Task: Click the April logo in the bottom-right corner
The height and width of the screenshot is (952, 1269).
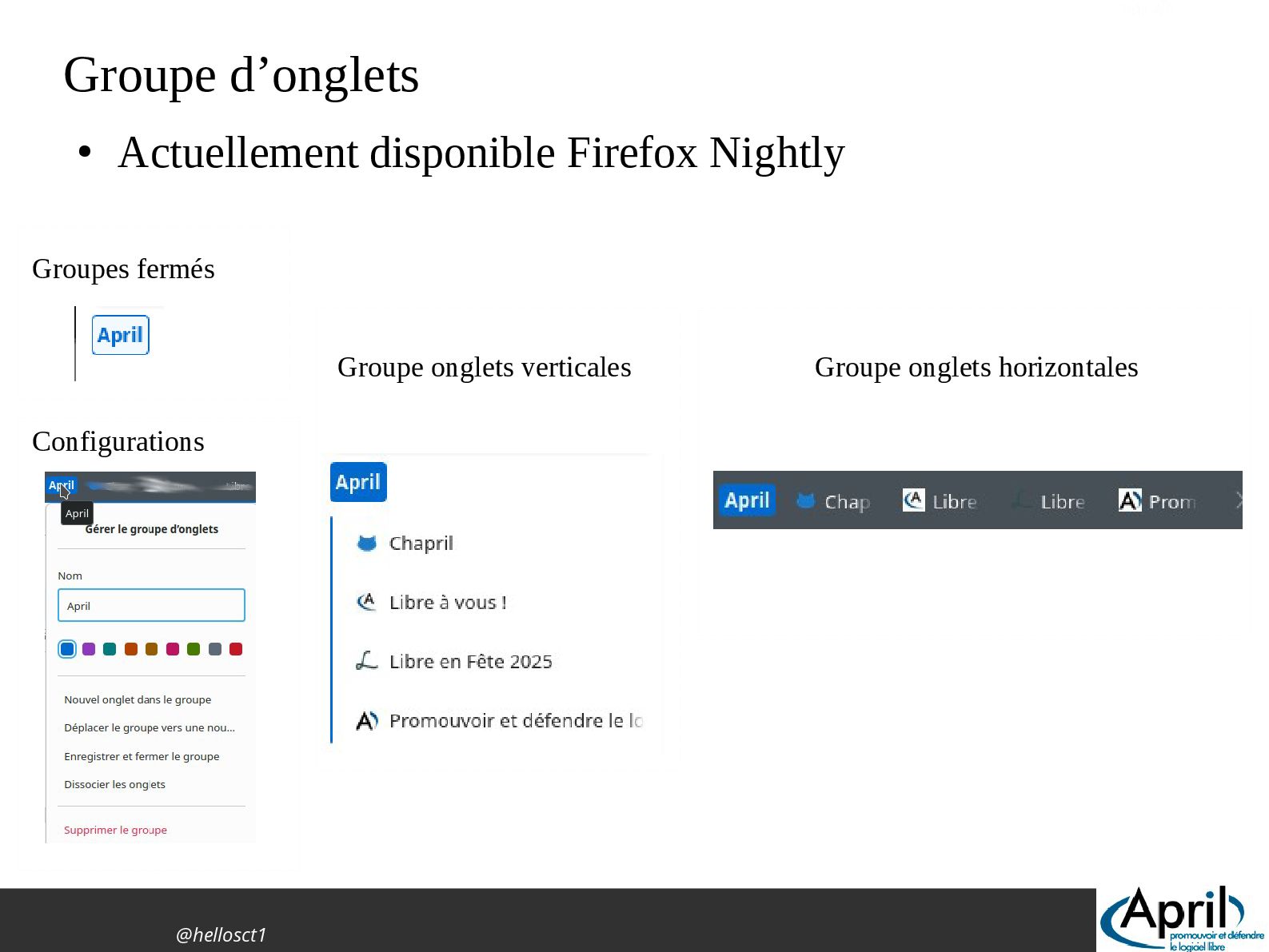Action: click(x=1179, y=919)
